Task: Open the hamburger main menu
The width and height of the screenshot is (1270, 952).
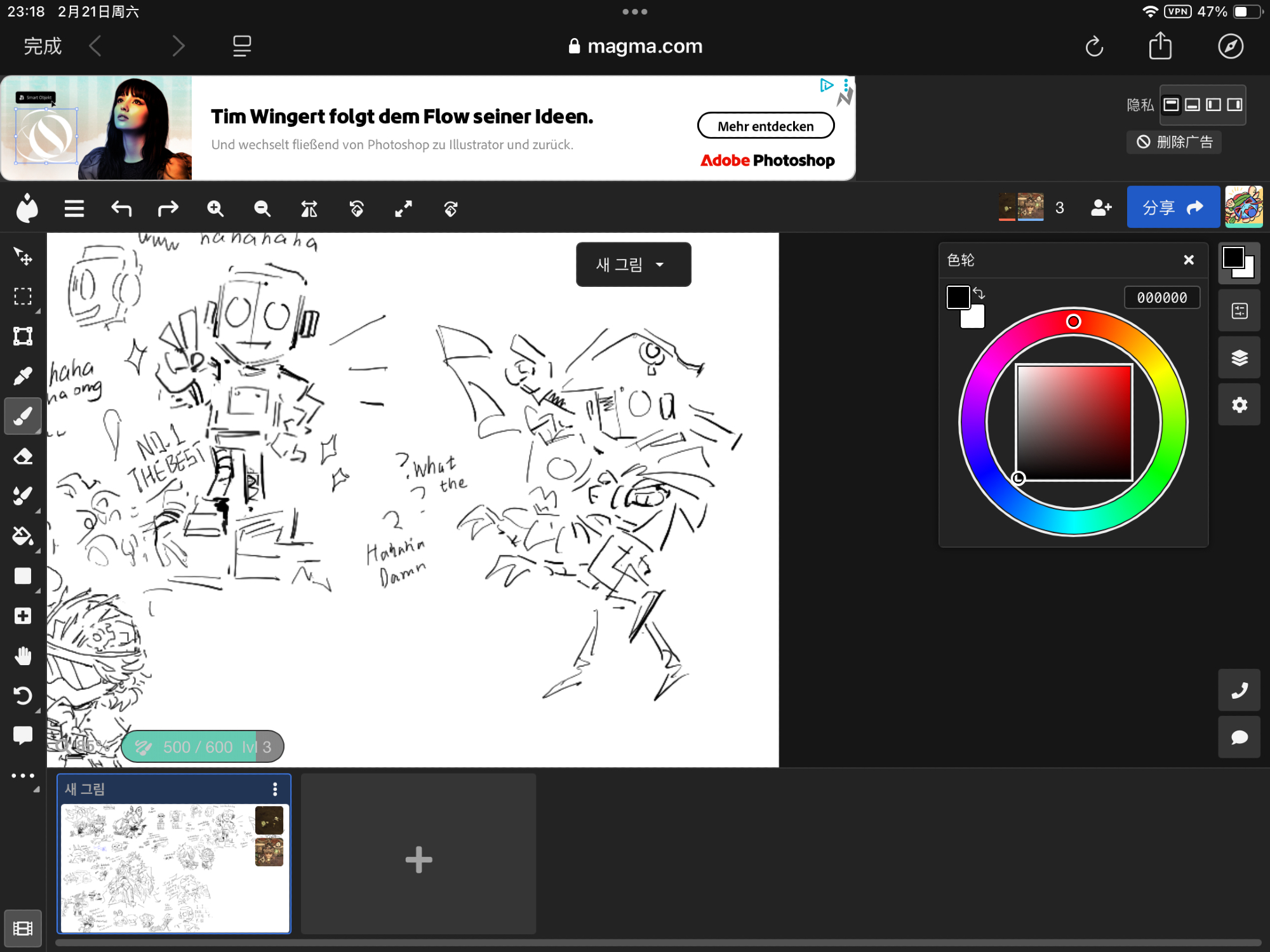Action: click(x=74, y=208)
